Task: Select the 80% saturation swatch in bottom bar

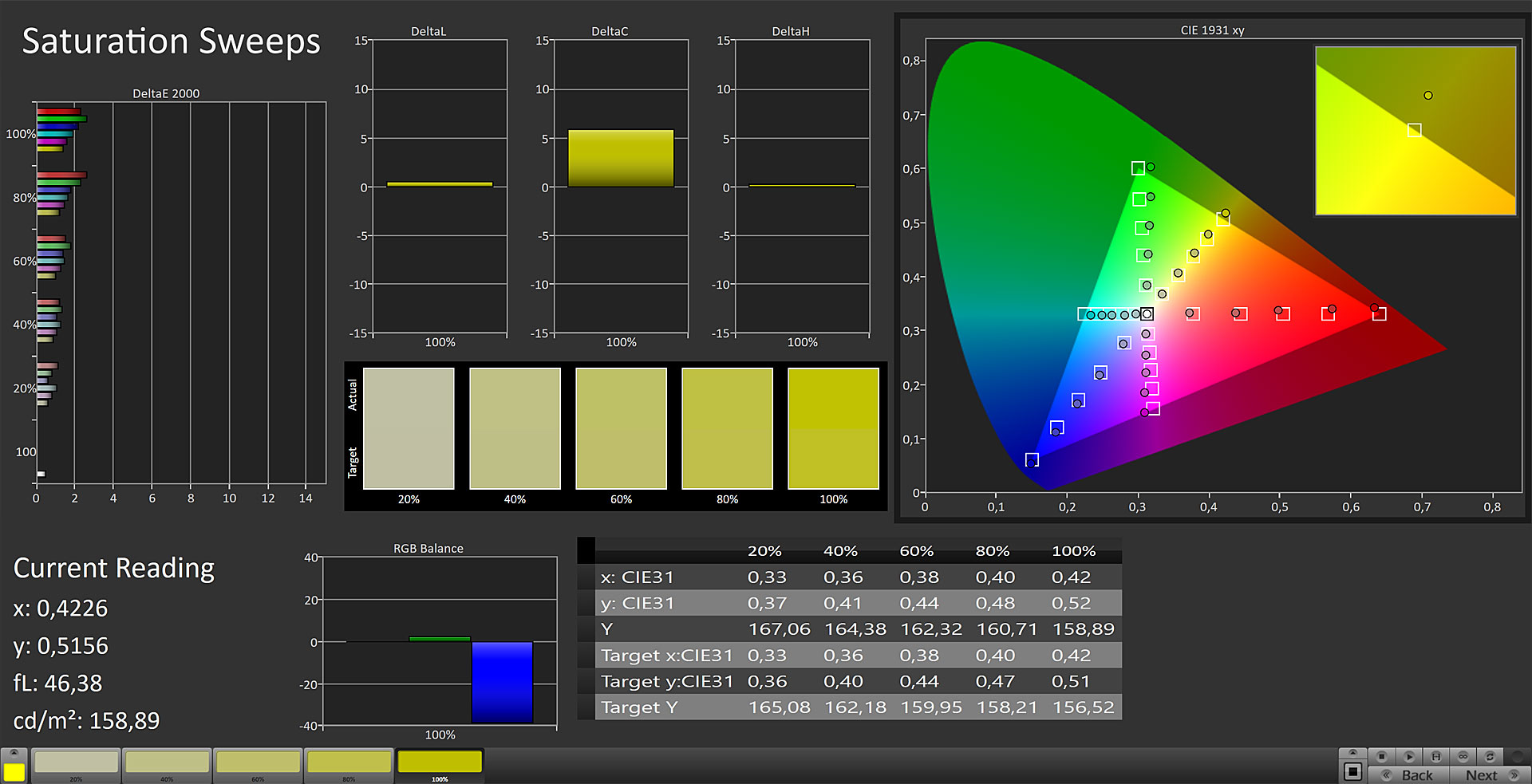Action: 349,763
